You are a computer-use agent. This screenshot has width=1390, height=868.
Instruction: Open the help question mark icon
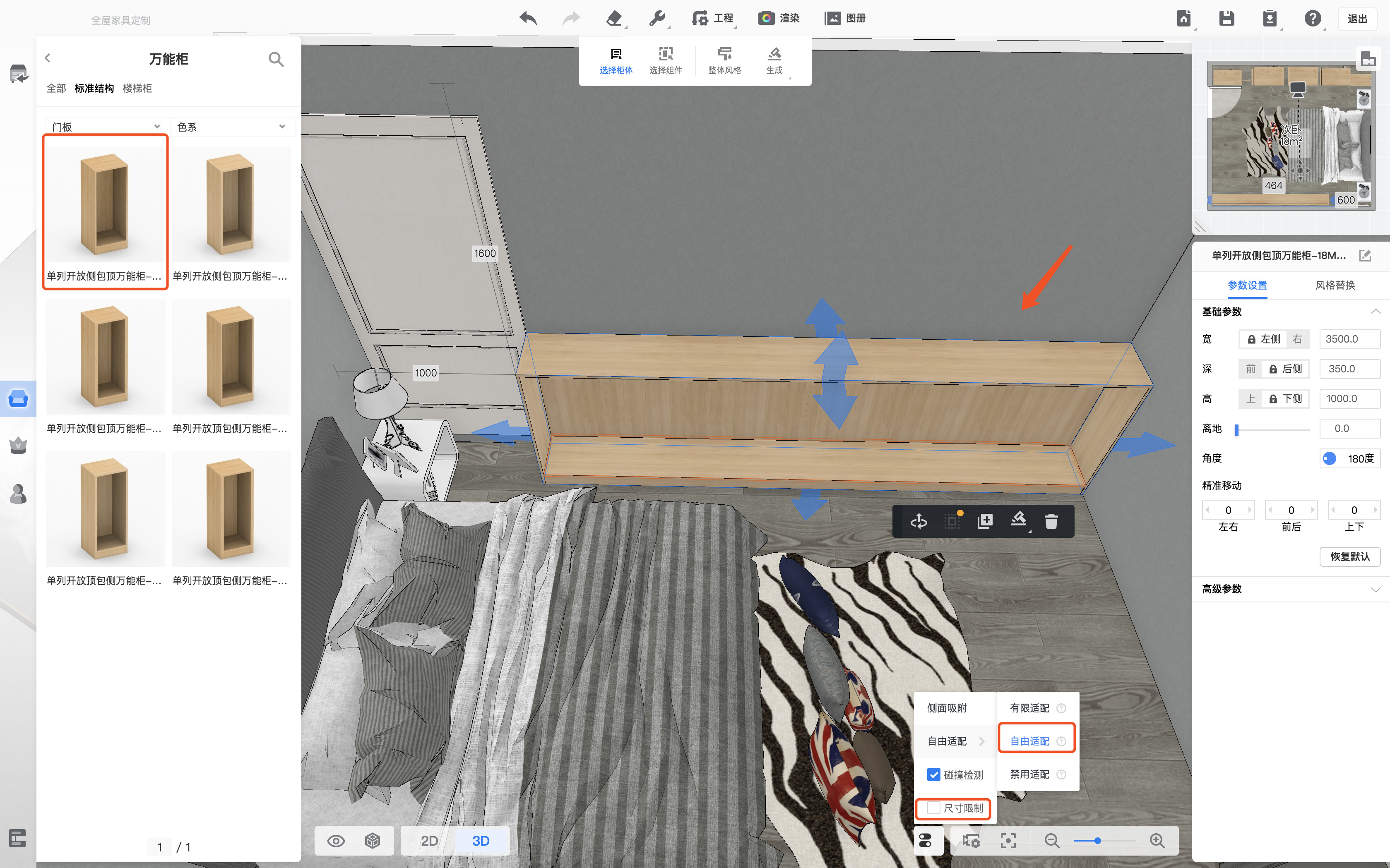(x=1312, y=18)
